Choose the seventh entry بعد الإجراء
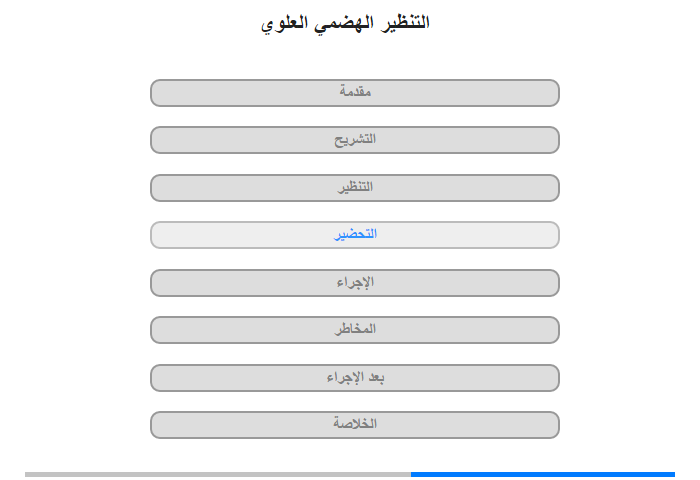 [355, 378]
